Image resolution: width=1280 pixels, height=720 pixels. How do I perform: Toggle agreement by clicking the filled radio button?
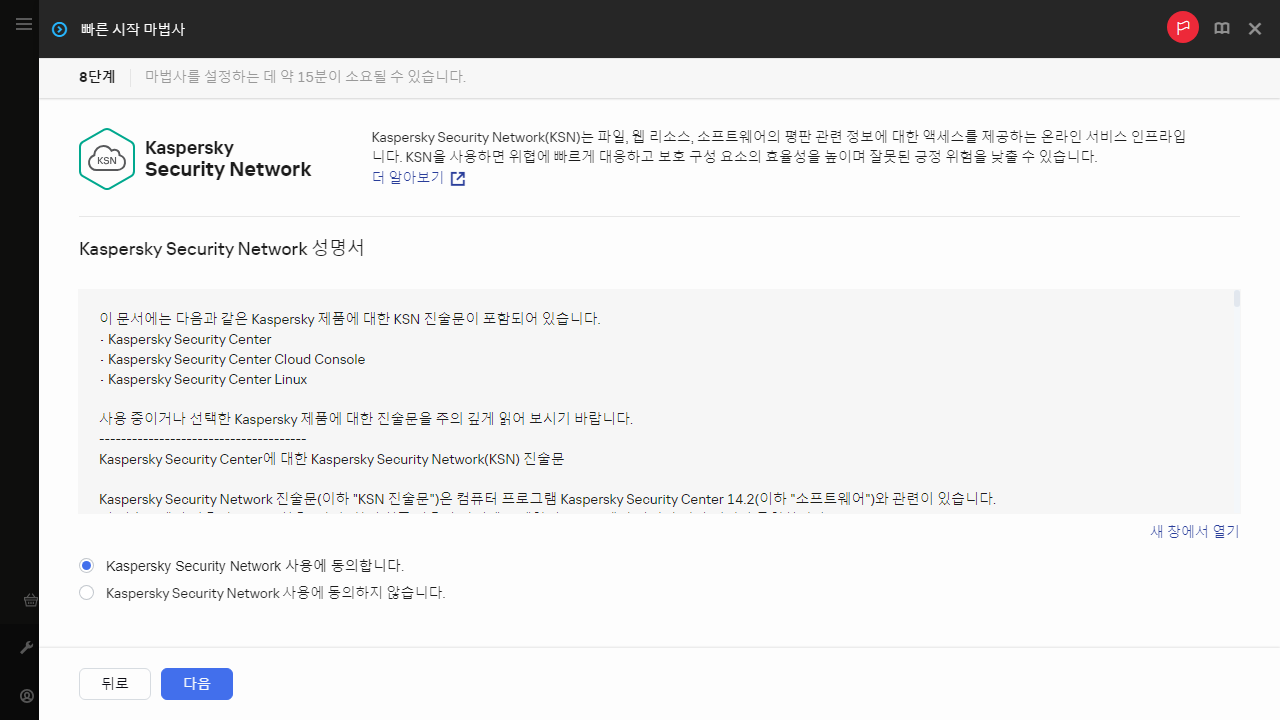[86, 565]
